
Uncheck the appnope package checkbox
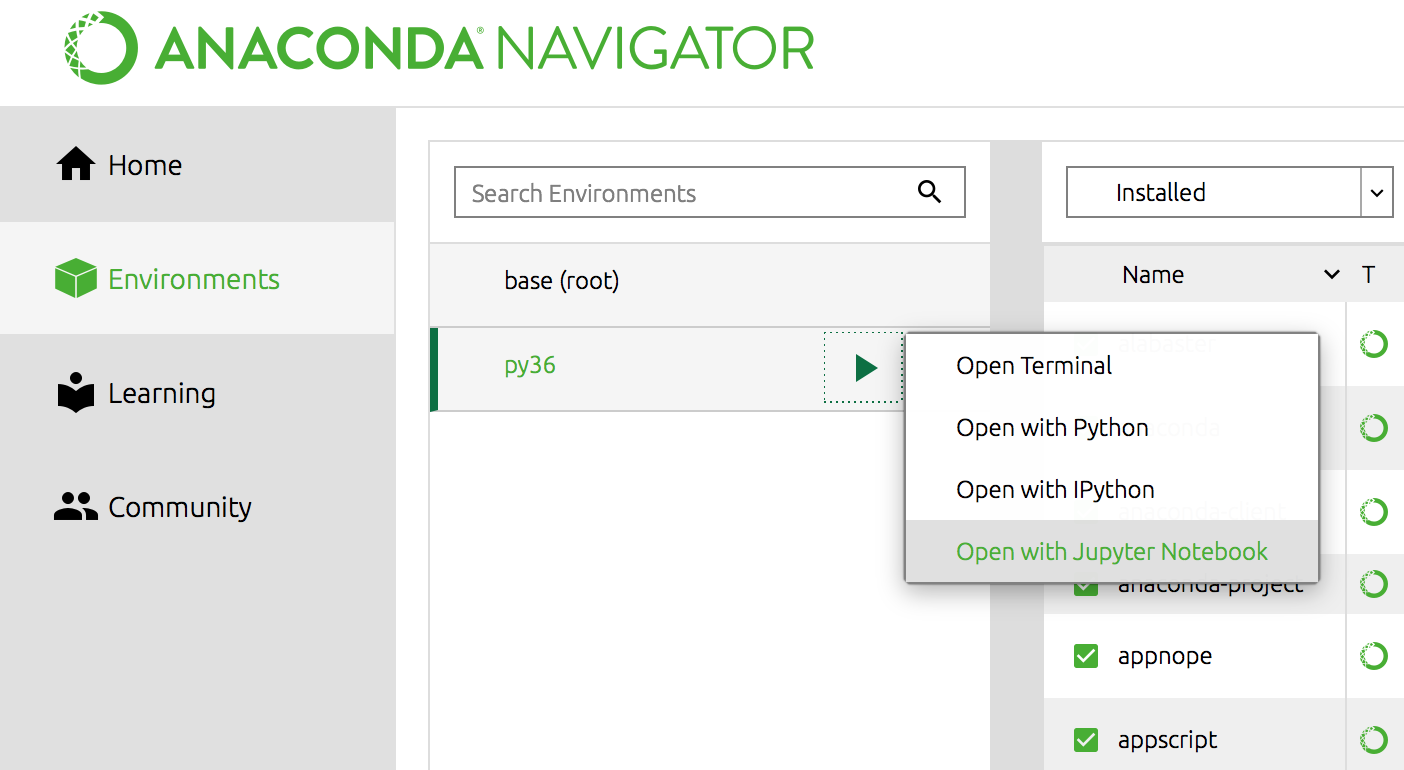tap(1086, 656)
